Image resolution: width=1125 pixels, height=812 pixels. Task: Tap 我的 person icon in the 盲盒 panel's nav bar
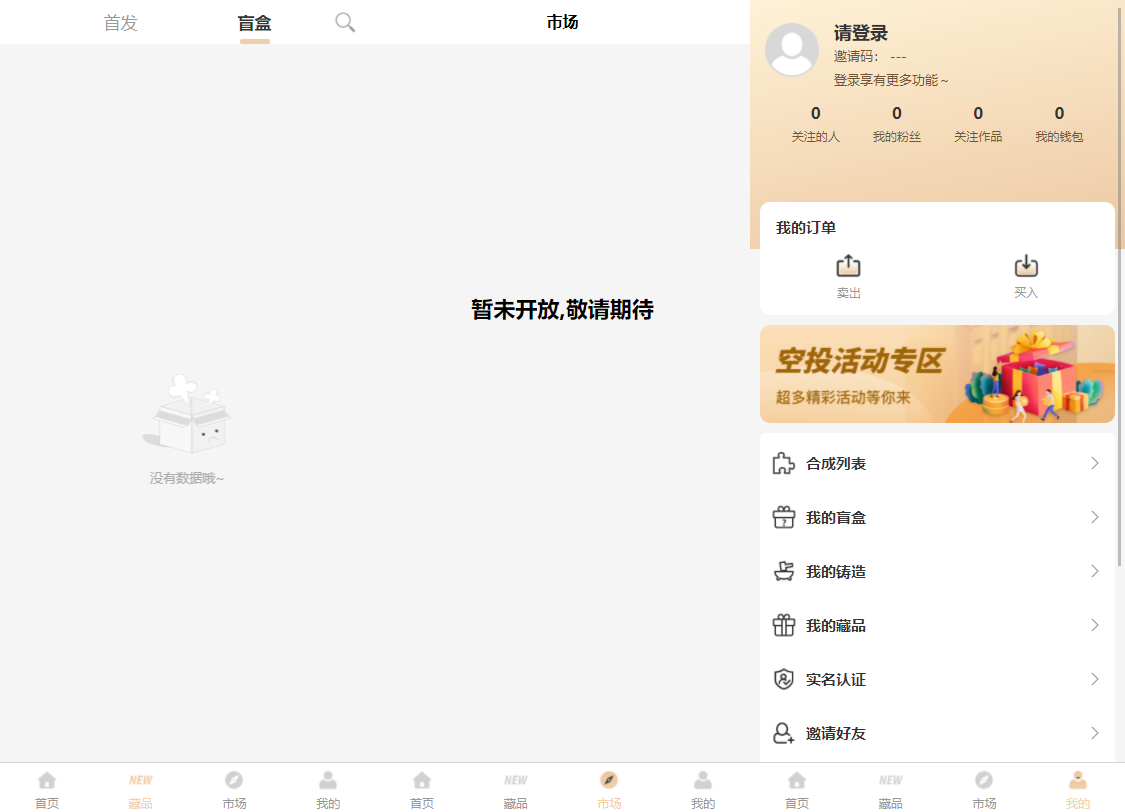point(328,780)
